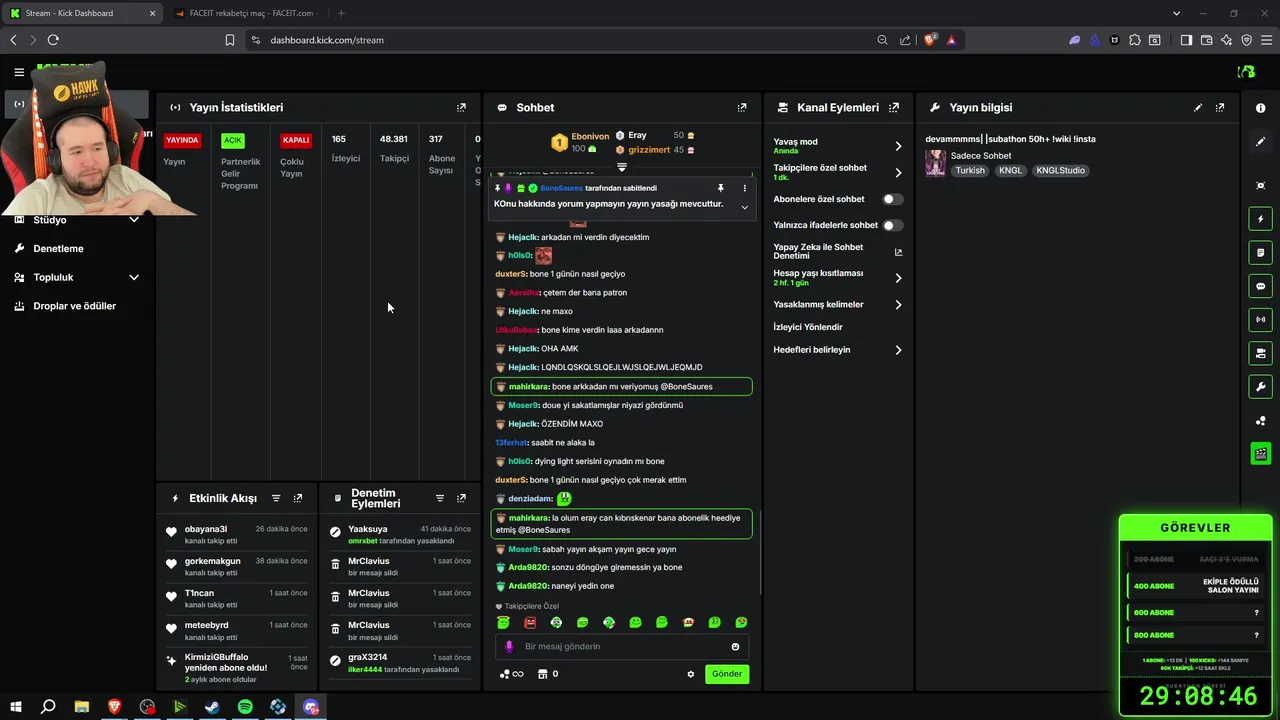
Task: Open Yasaklanmış kelimeler chevron
Action: click(898, 304)
